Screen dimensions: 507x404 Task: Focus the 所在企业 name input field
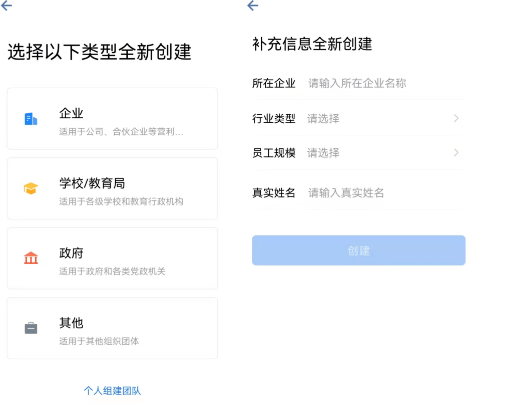pyautogui.click(x=383, y=83)
